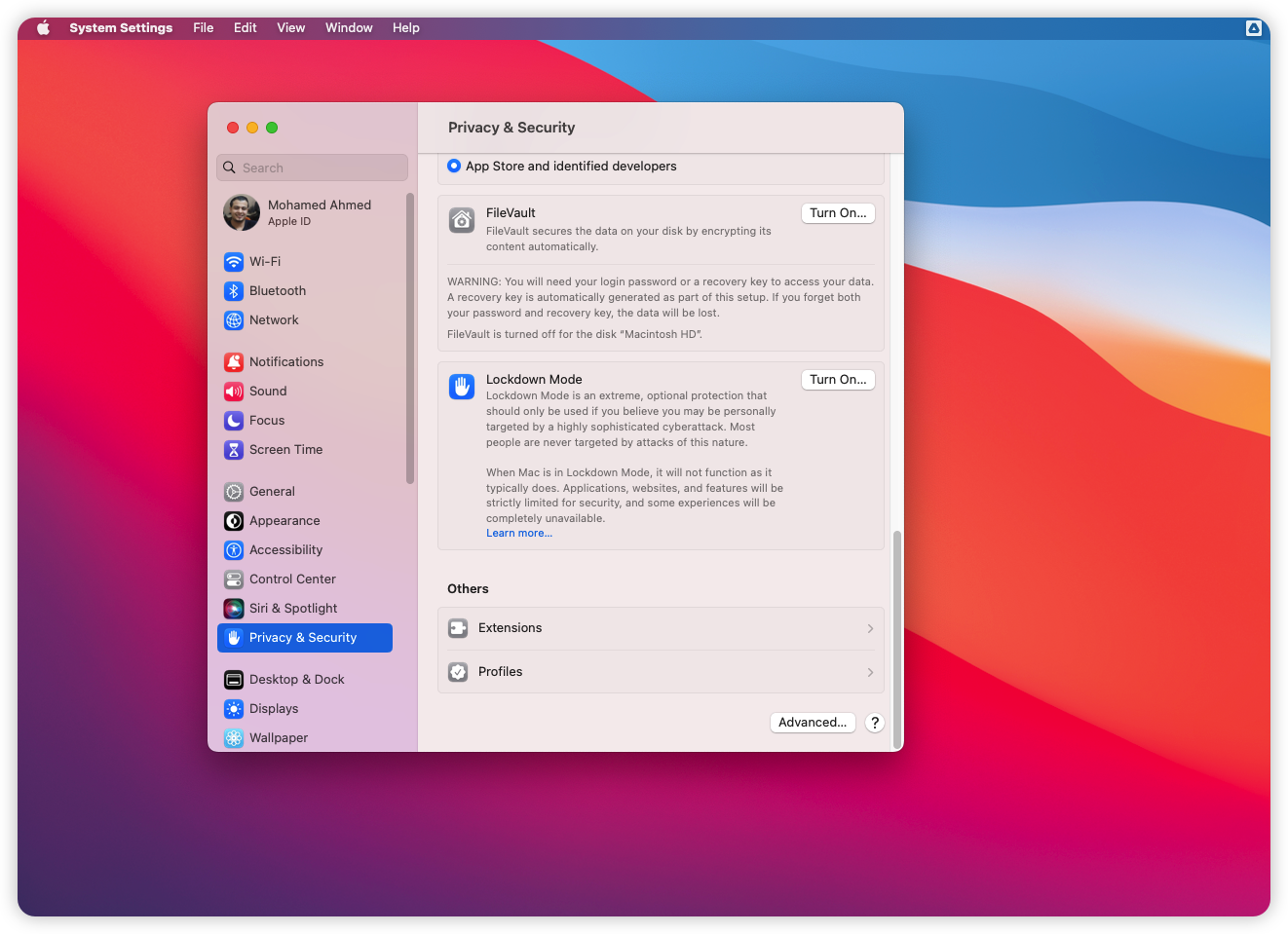Click the Accessibility icon in sidebar

click(x=234, y=550)
